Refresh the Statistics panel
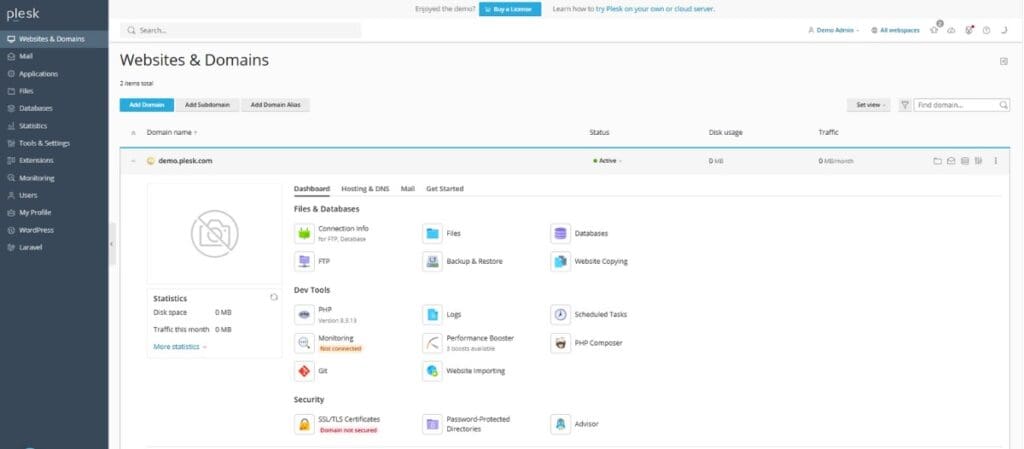Viewport: 1024px width, 449px height. pos(274,297)
